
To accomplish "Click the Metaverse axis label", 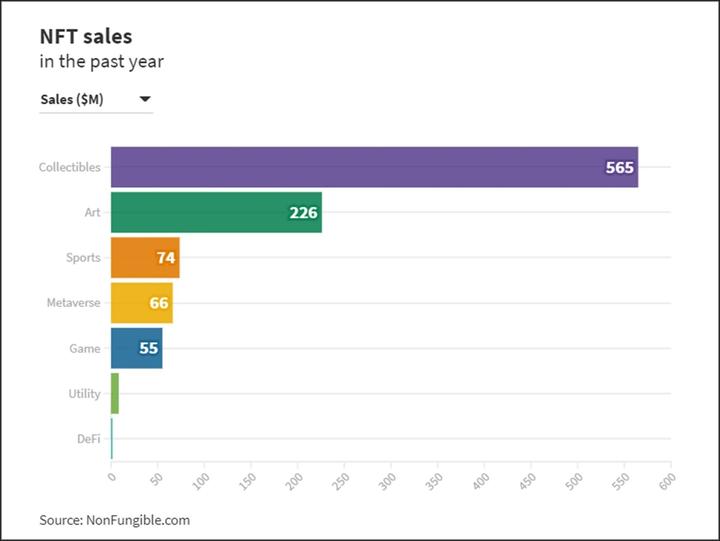I will 73,303.
